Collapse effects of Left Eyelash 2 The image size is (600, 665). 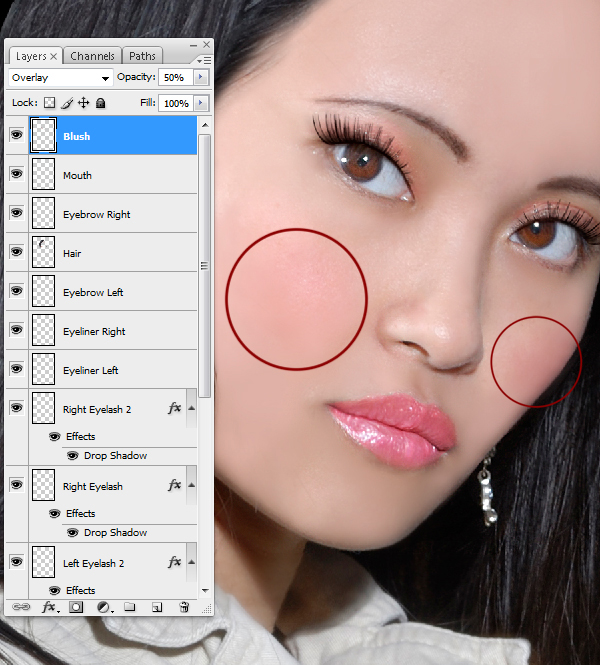pos(191,562)
